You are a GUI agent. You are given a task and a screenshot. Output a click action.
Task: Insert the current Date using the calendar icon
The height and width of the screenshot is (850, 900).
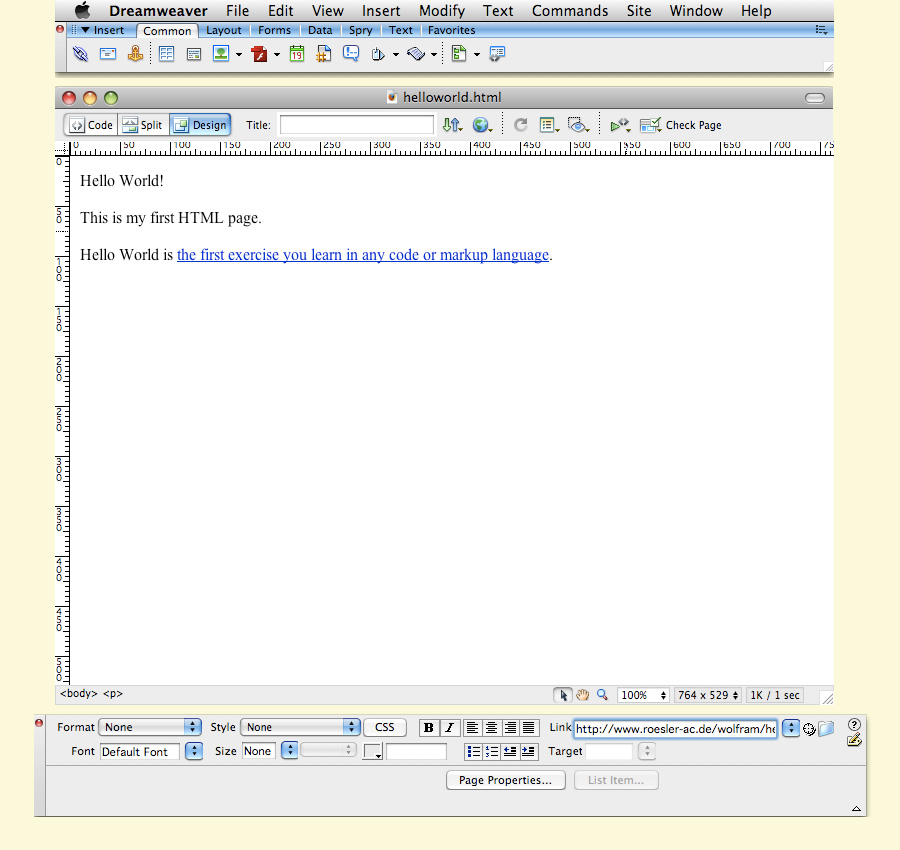pos(296,54)
